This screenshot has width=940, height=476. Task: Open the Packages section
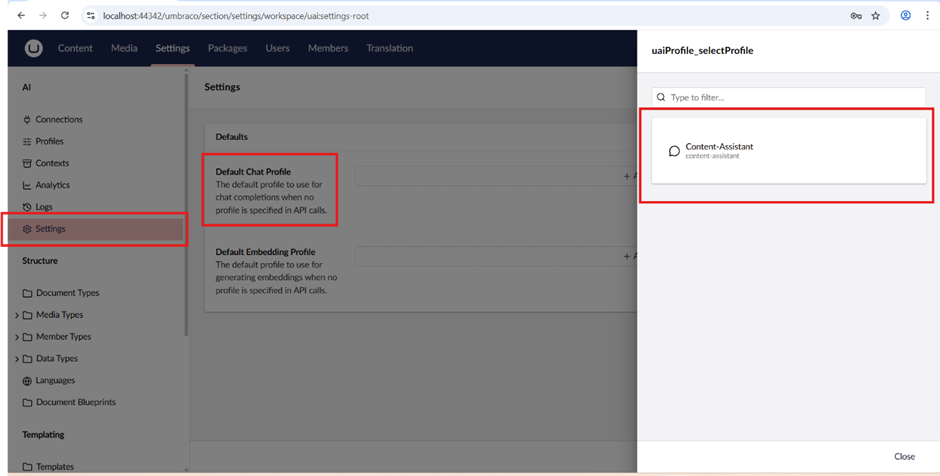pyautogui.click(x=227, y=48)
